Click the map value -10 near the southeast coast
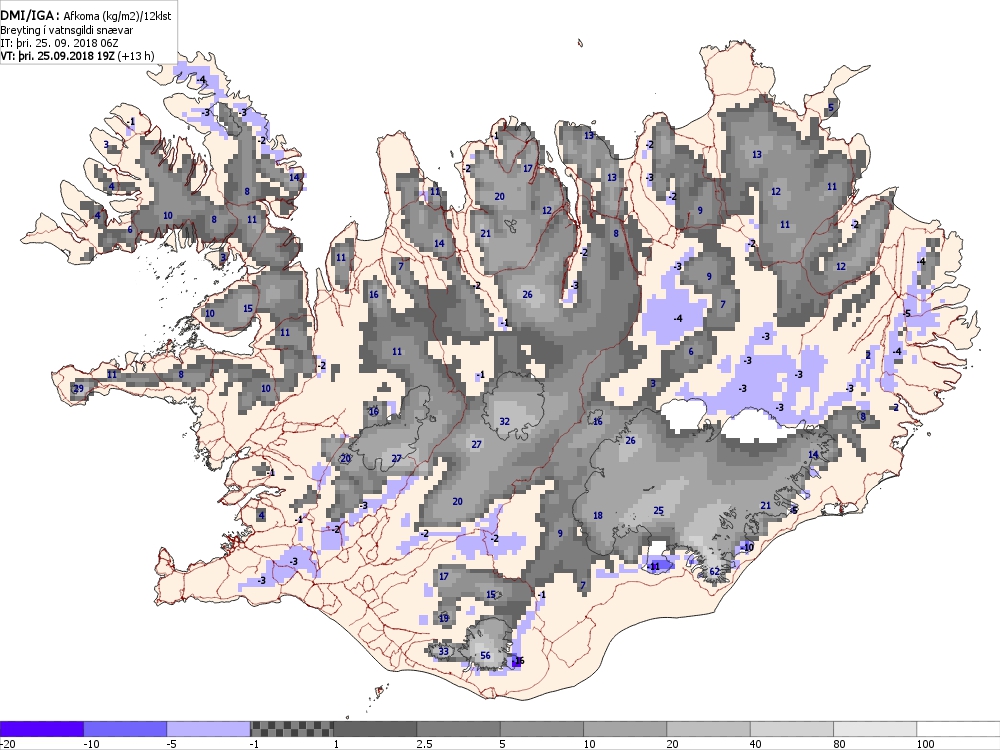 747,547
